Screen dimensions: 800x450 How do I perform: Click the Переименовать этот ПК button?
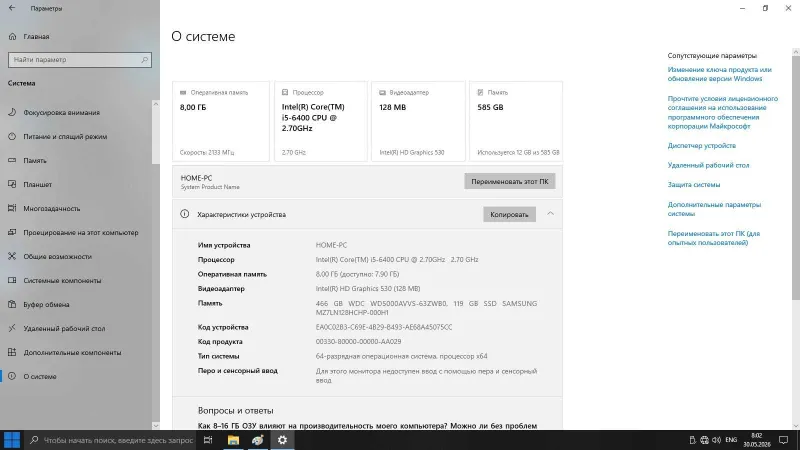click(x=510, y=181)
